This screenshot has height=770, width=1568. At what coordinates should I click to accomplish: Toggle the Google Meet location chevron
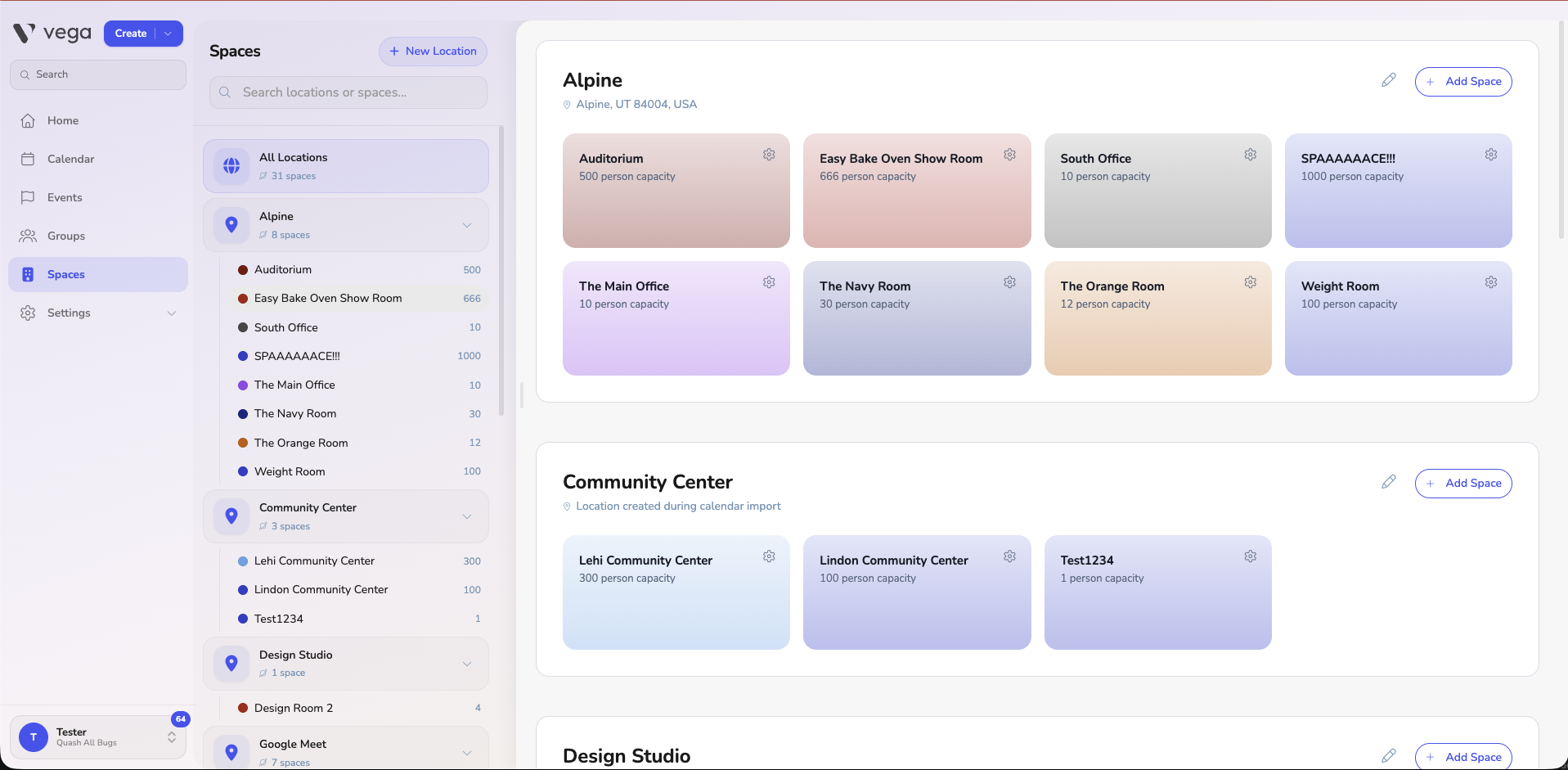[467, 753]
